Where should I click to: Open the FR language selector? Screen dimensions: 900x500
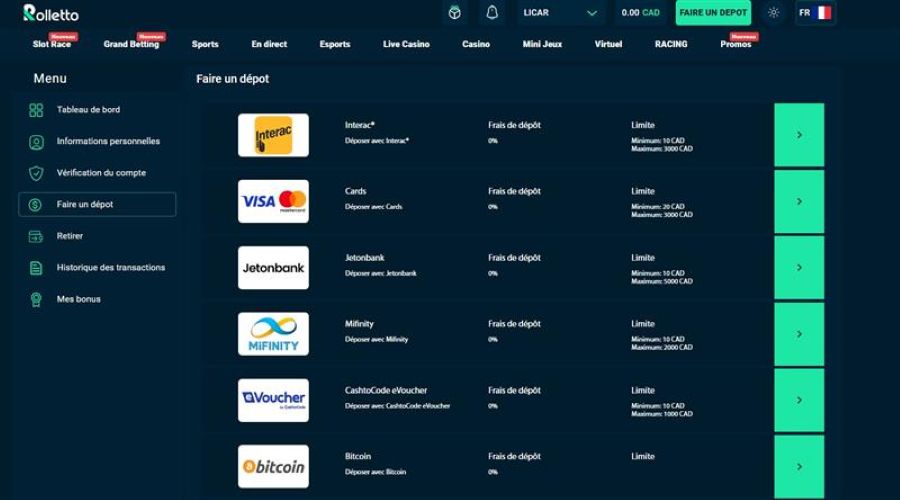tap(814, 13)
